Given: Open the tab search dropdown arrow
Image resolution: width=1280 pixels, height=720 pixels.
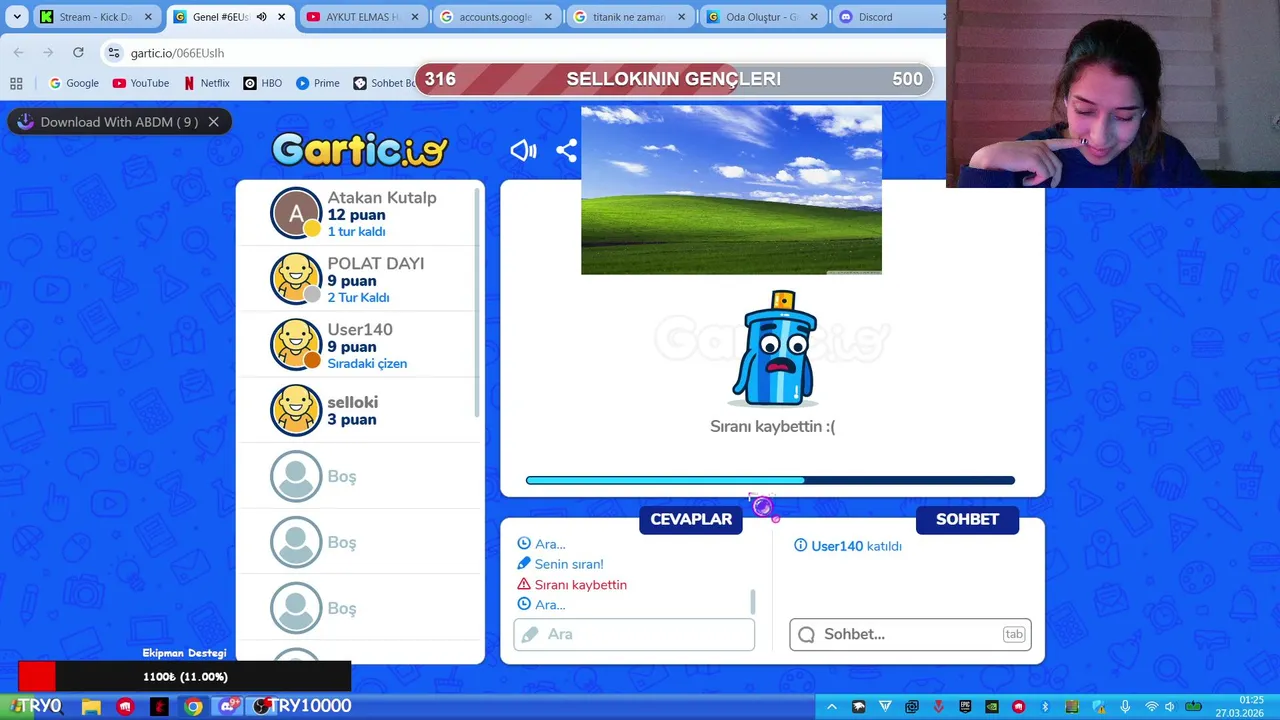Looking at the screenshot, I should pos(17,17).
